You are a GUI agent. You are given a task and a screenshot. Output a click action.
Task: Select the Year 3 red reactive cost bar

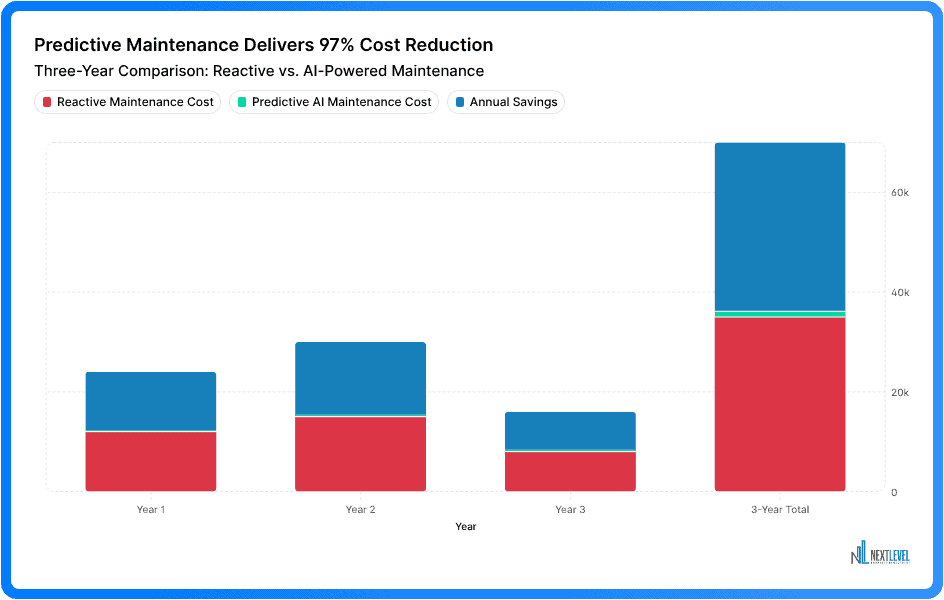tap(570, 471)
